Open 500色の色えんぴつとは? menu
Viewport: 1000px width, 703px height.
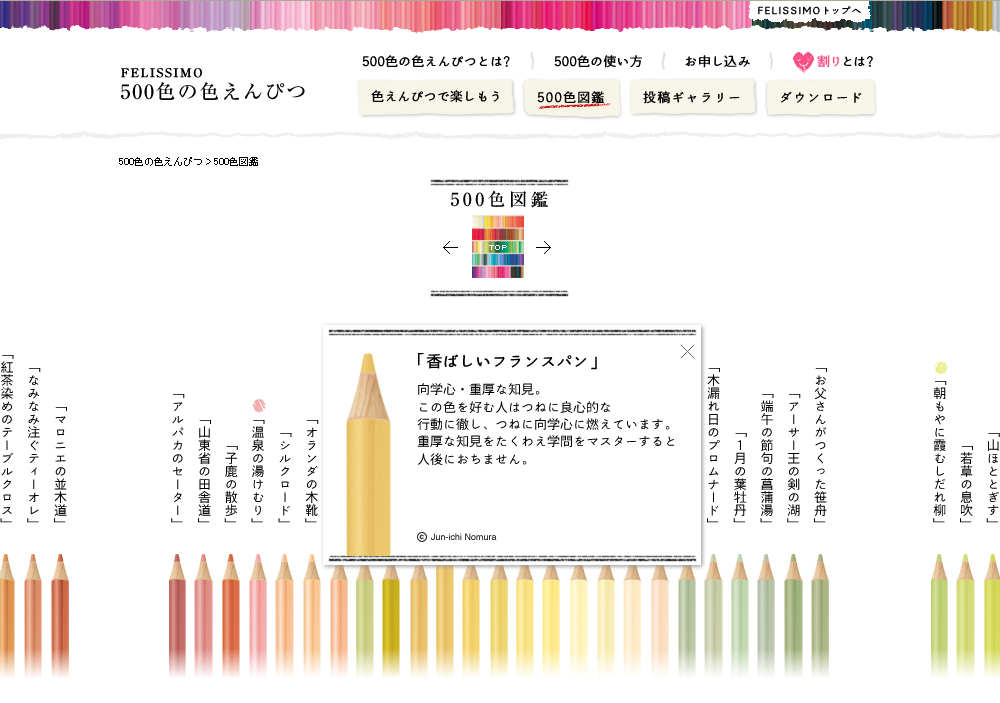tap(436, 61)
